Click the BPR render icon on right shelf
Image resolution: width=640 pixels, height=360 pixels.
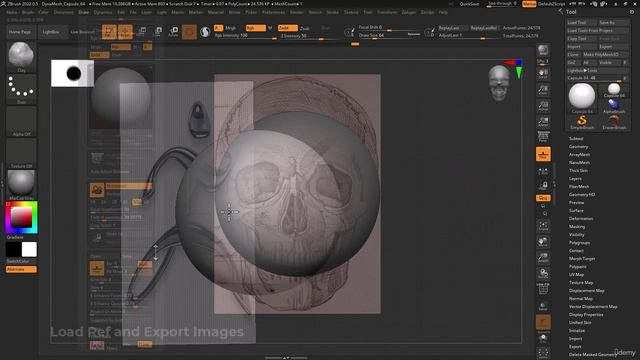pos(543,51)
